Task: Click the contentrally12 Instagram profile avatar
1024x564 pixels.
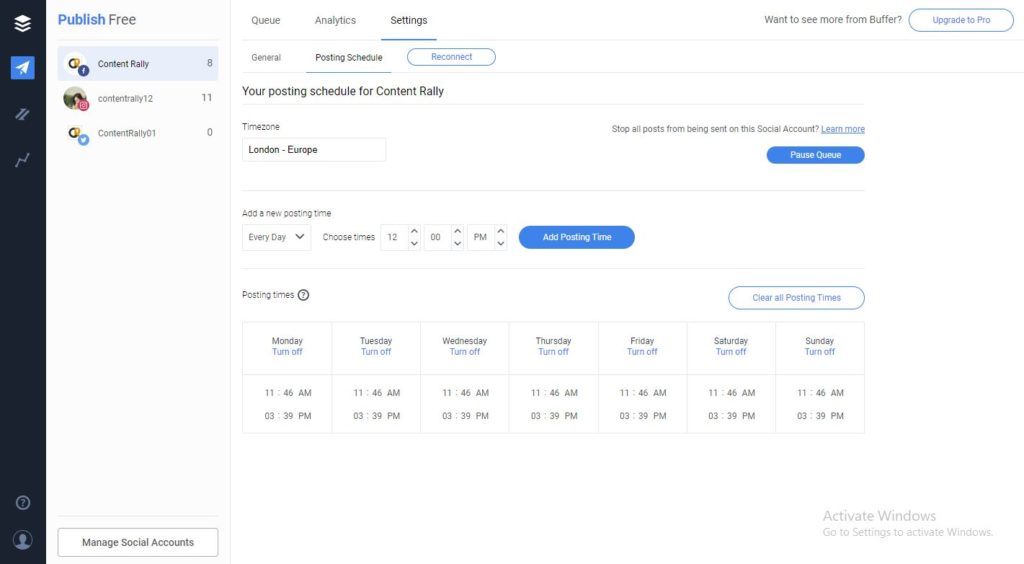Action: pos(76,99)
